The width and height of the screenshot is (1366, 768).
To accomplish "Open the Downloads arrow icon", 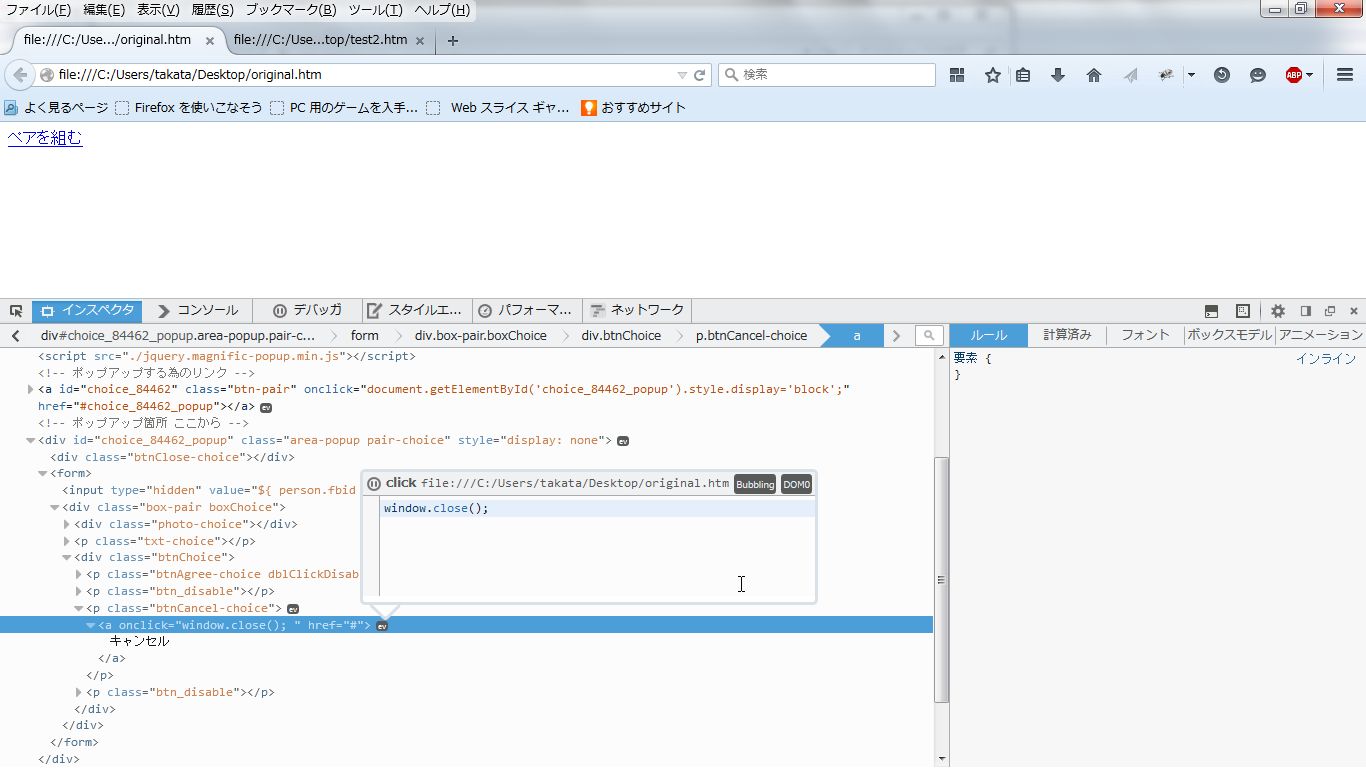I will coord(1058,75).
